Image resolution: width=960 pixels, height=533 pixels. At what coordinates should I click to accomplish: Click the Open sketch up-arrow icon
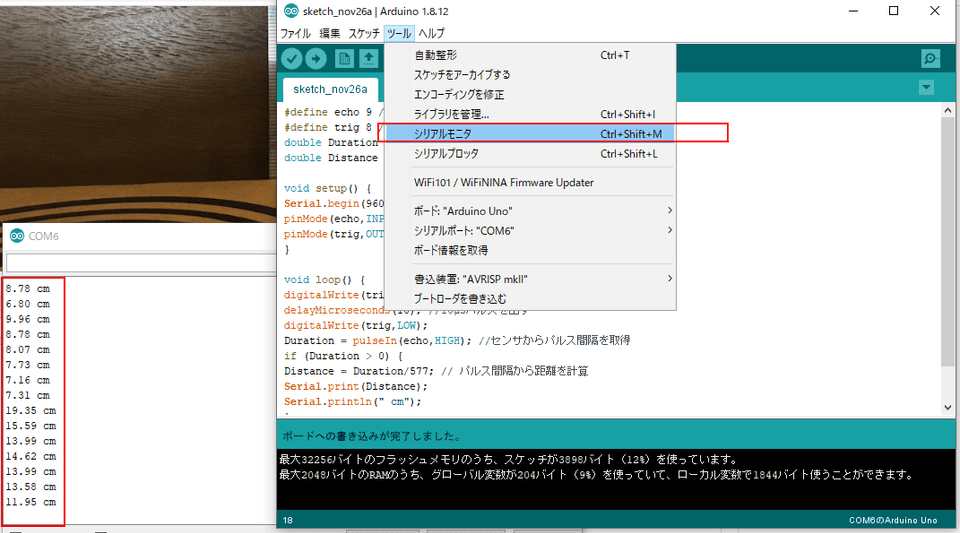[x=368, y=59]
